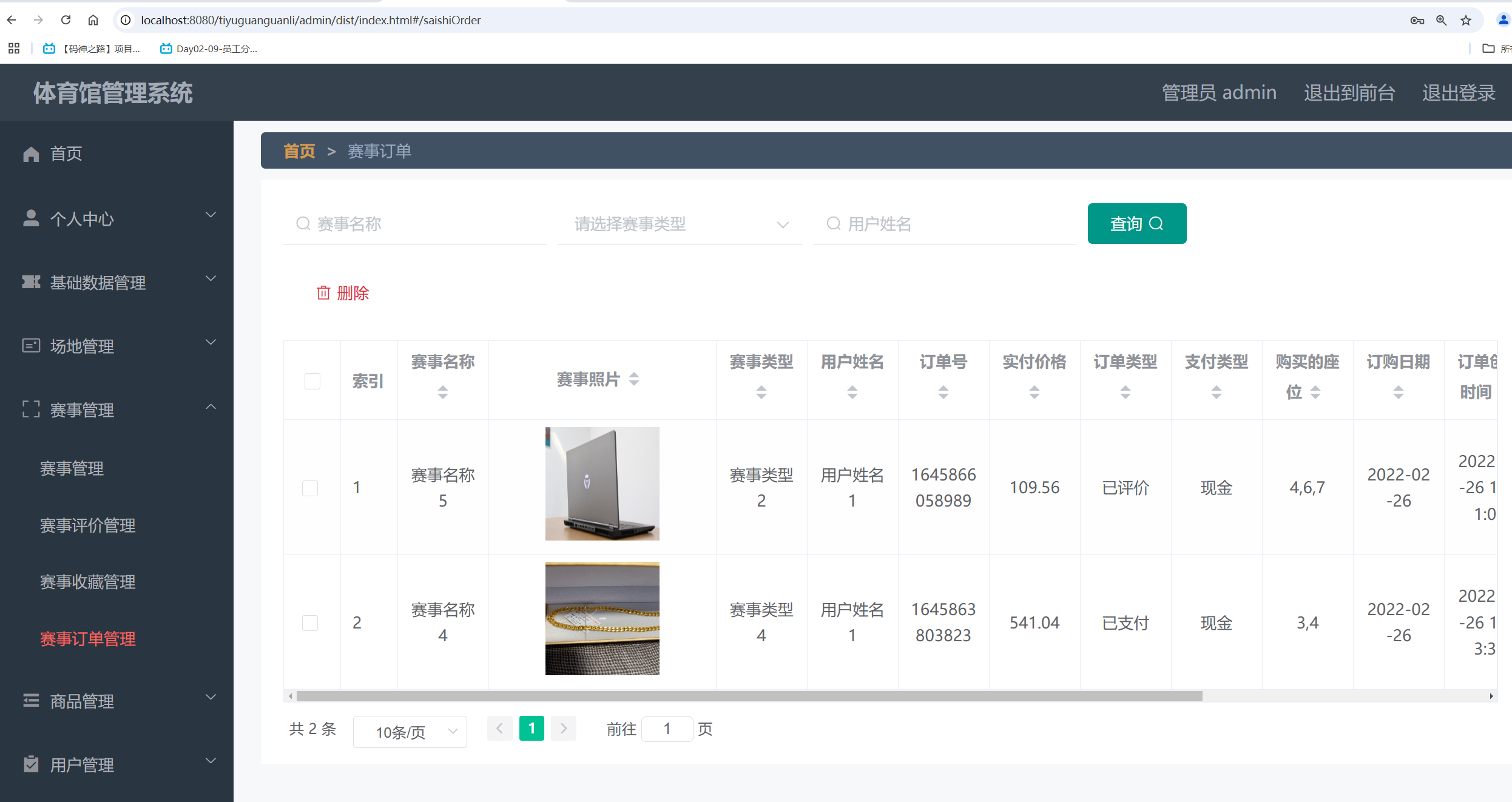Toggle the select-all header checkbox
Viewport: 1512px width, 802px height.
tap(312, 381)
